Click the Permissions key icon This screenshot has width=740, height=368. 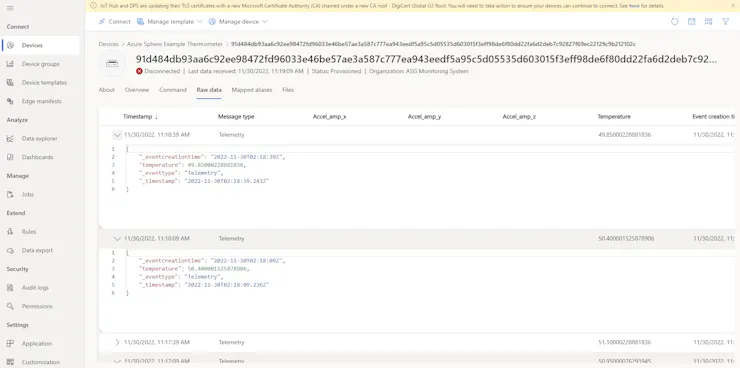10,306
